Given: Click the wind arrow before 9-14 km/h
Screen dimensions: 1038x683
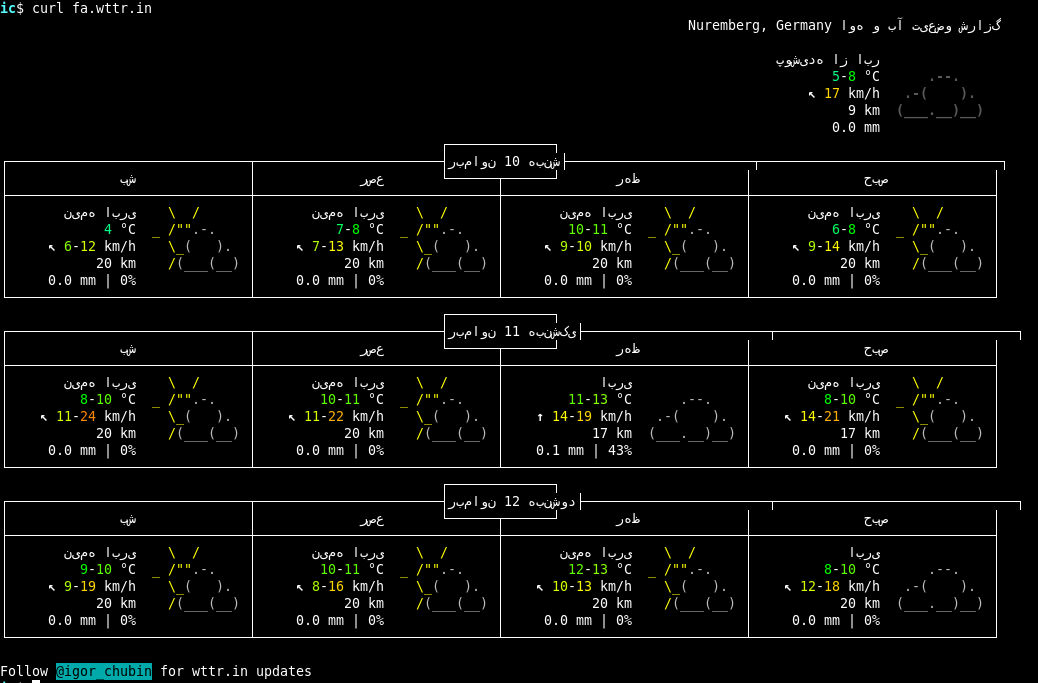Looking at the screenshot, I should (796, 248).
